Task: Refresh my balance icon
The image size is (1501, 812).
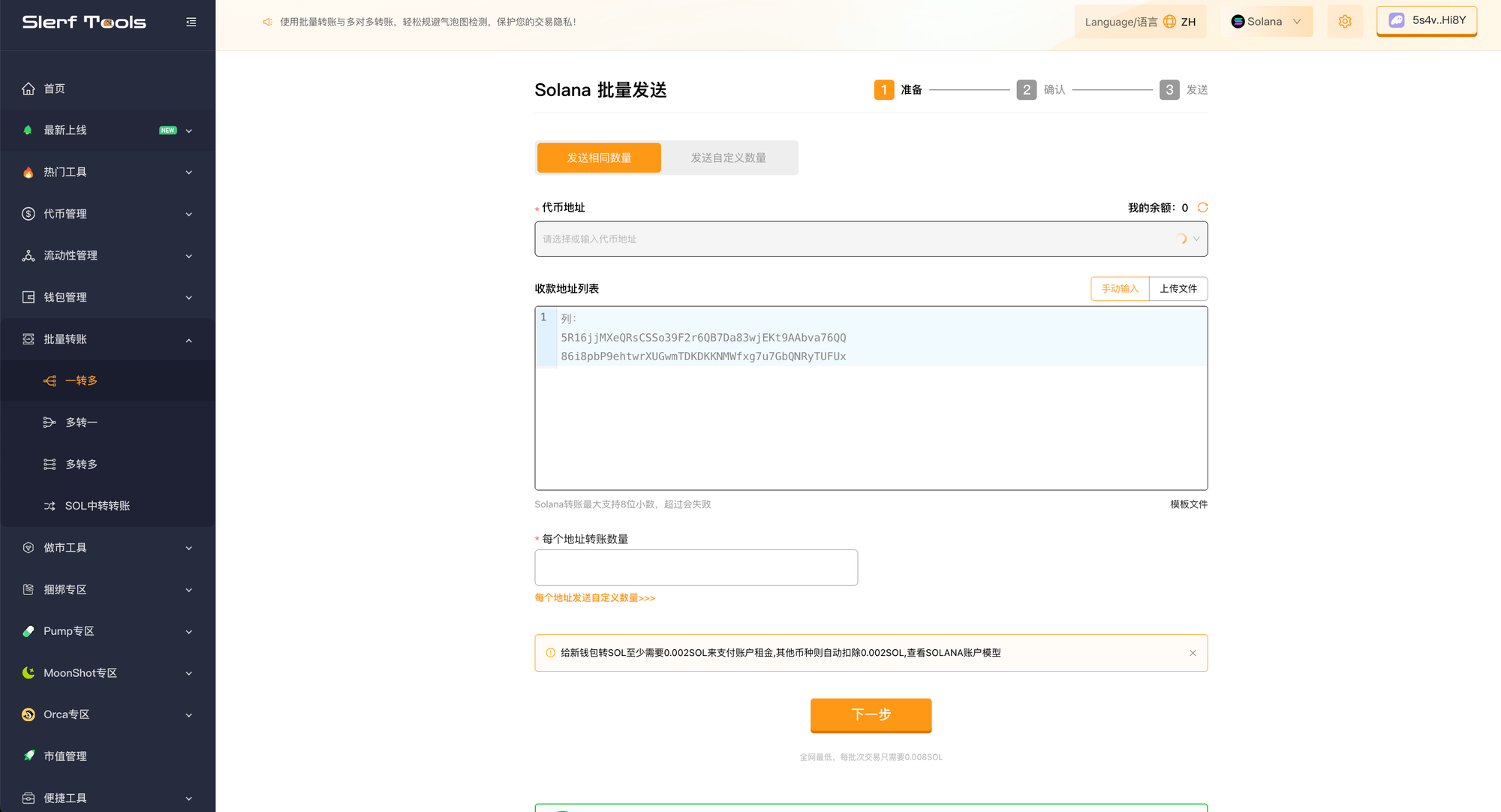Action: click(x=1202, y=207)
